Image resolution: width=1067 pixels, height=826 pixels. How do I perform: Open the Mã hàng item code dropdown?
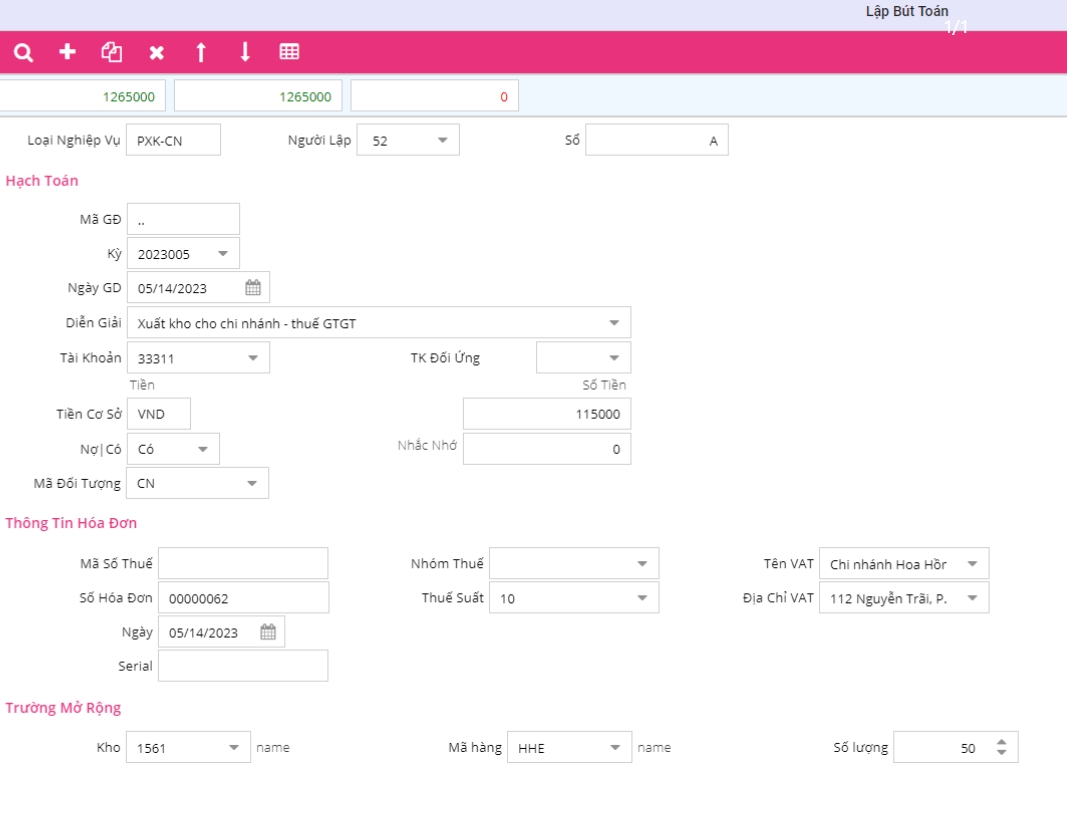[614, 748]
